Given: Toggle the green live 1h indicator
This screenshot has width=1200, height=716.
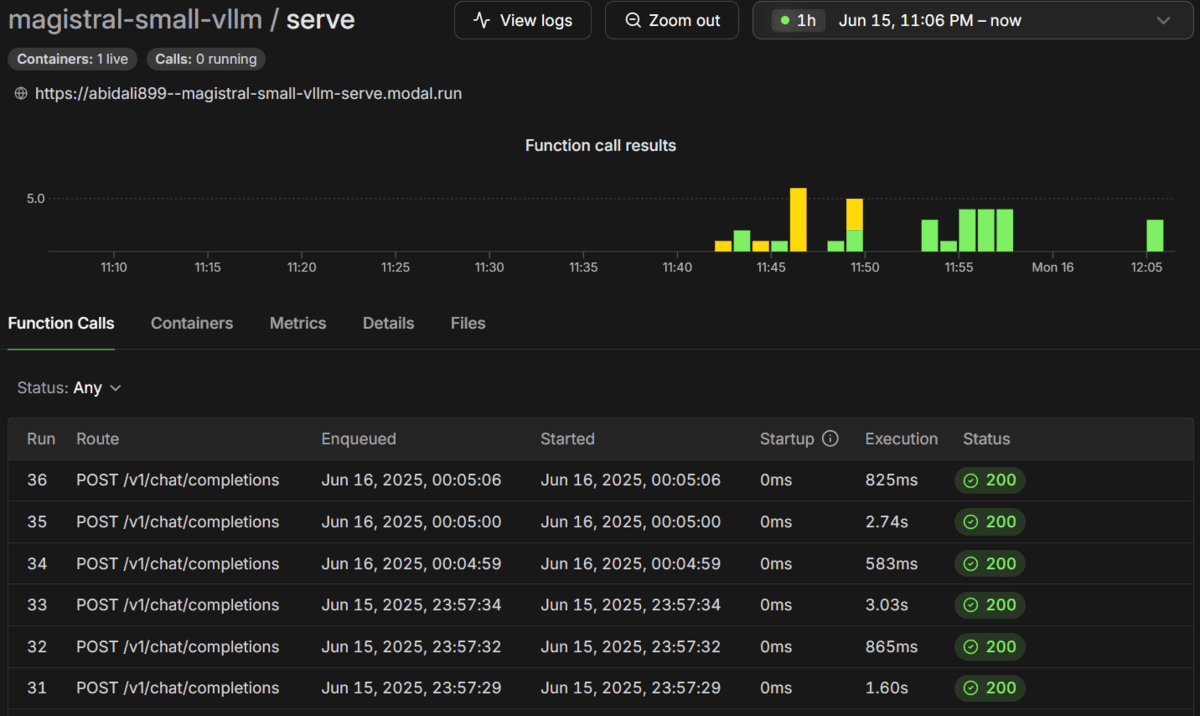Looking at the screenshot, I should click(x=798, y=20).
